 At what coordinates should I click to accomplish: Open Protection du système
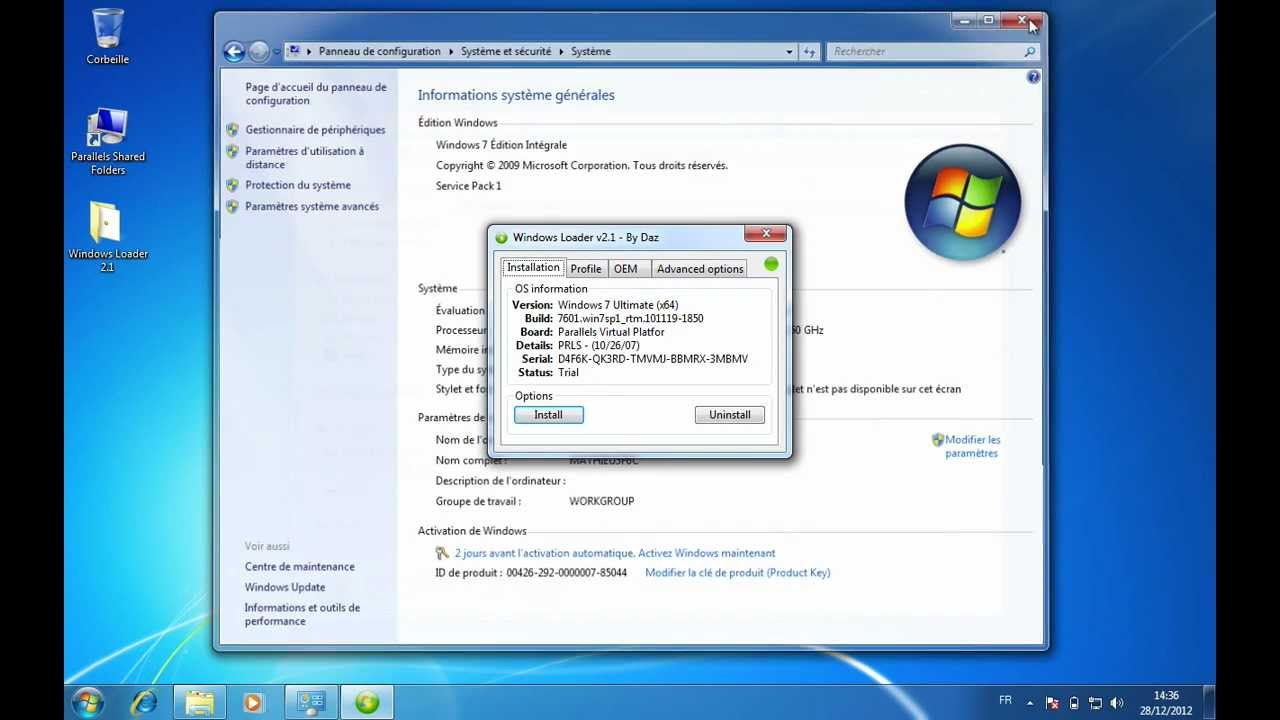[298, 185]
